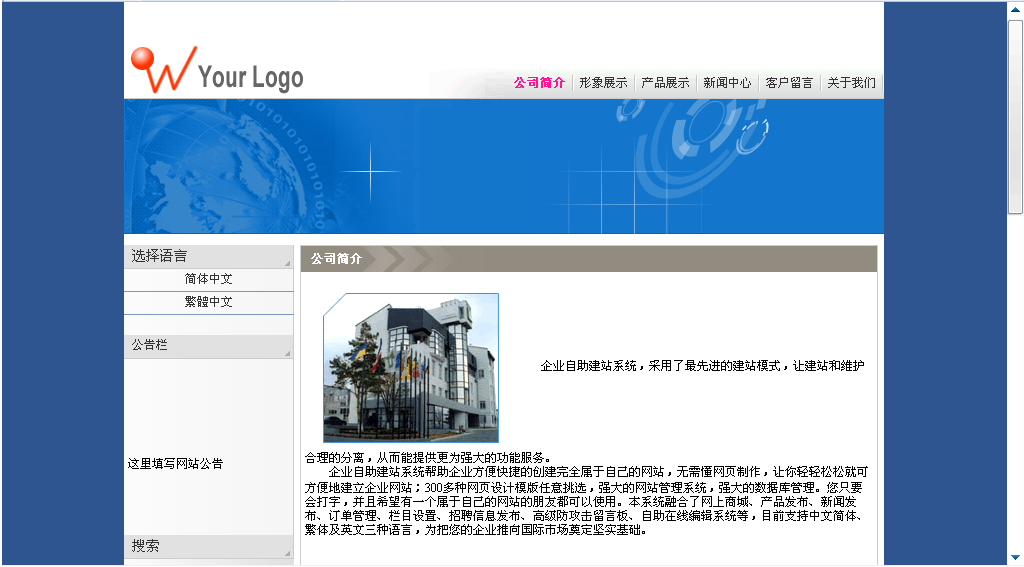Viewport: 1024px width, 567px height.
Task: Switch language to 繁體中文
Action: (208, 302)
